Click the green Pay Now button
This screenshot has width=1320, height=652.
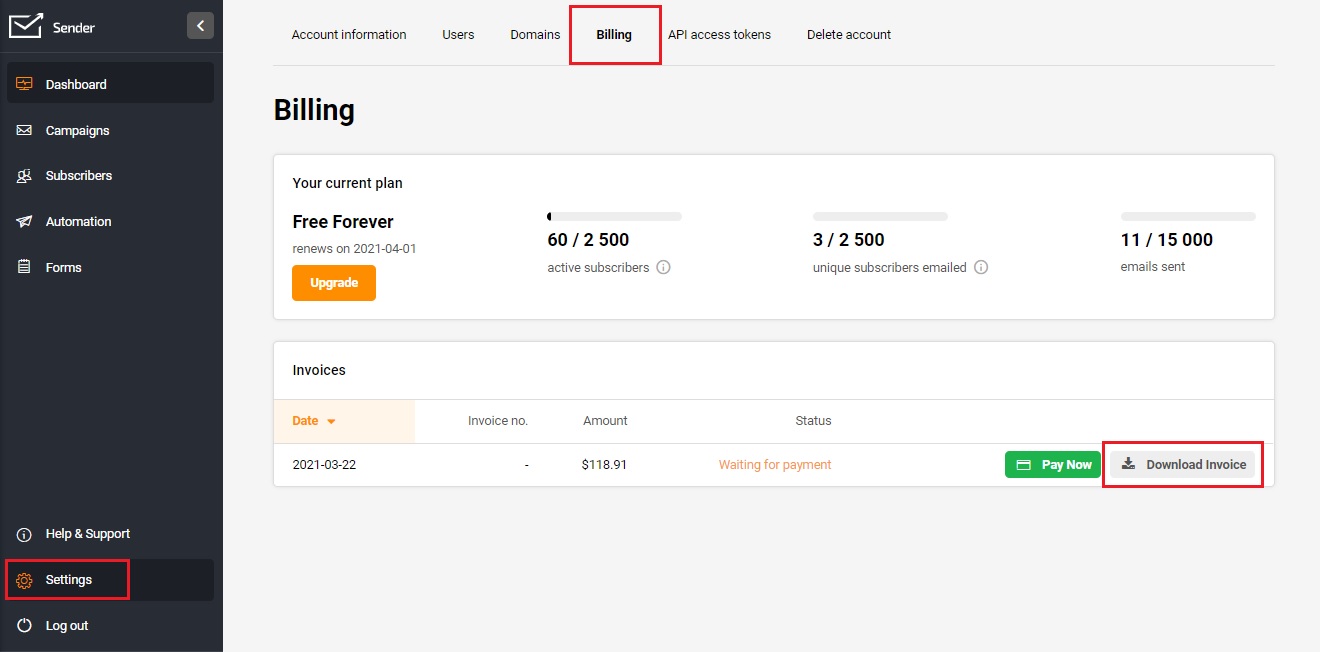(x=1053, y=465)
